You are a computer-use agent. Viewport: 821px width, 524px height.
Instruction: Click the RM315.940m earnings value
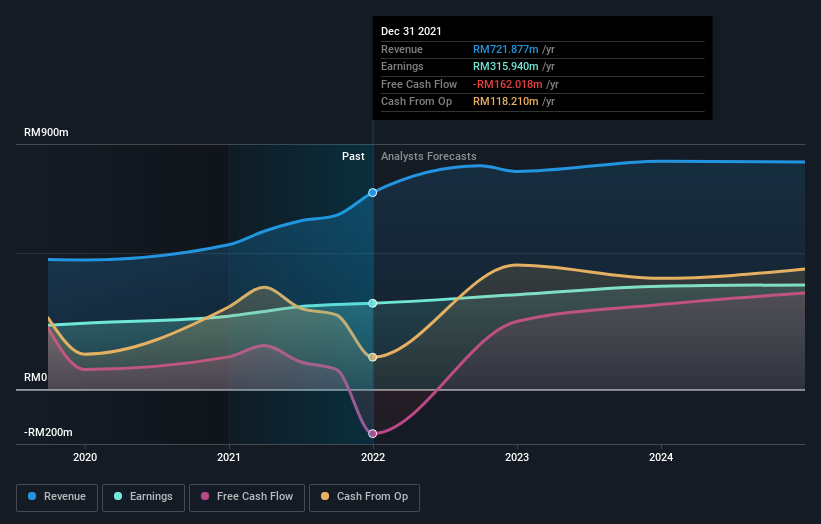(505, 66)
